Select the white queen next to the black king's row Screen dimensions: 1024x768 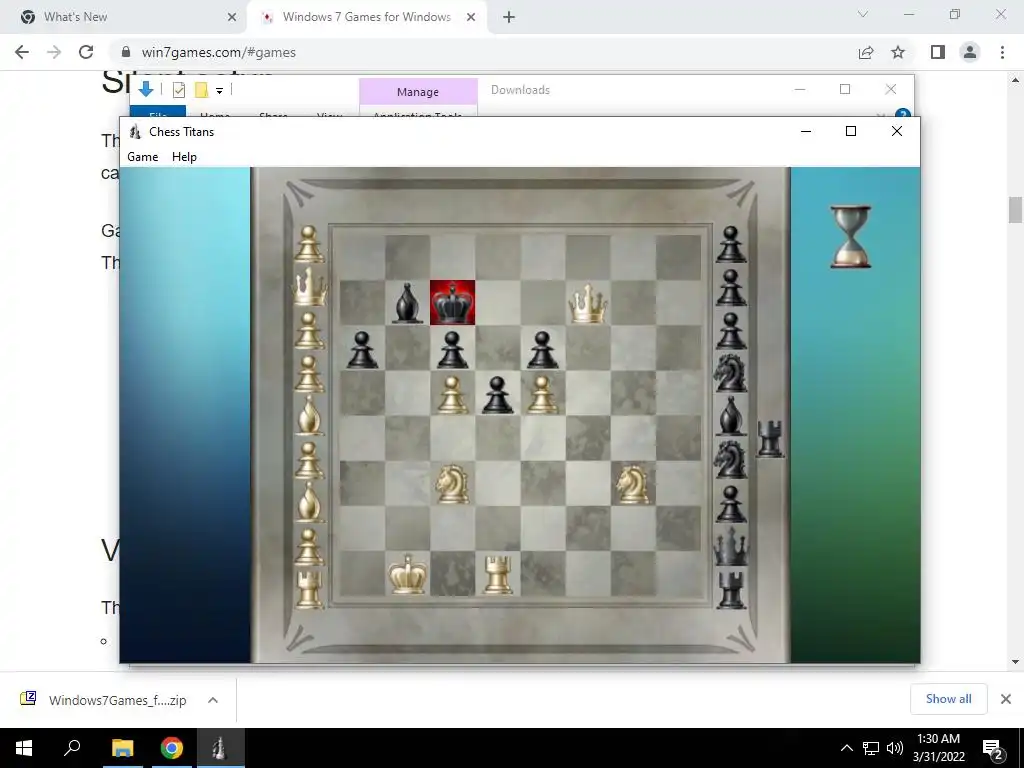coord(588,303)
